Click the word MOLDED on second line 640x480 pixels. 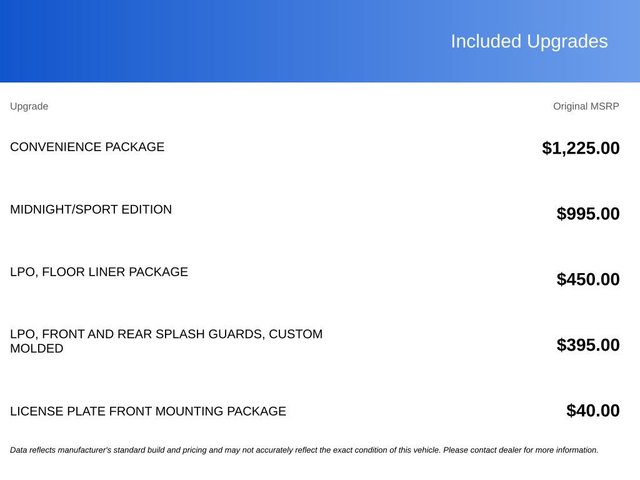point(37,348)
